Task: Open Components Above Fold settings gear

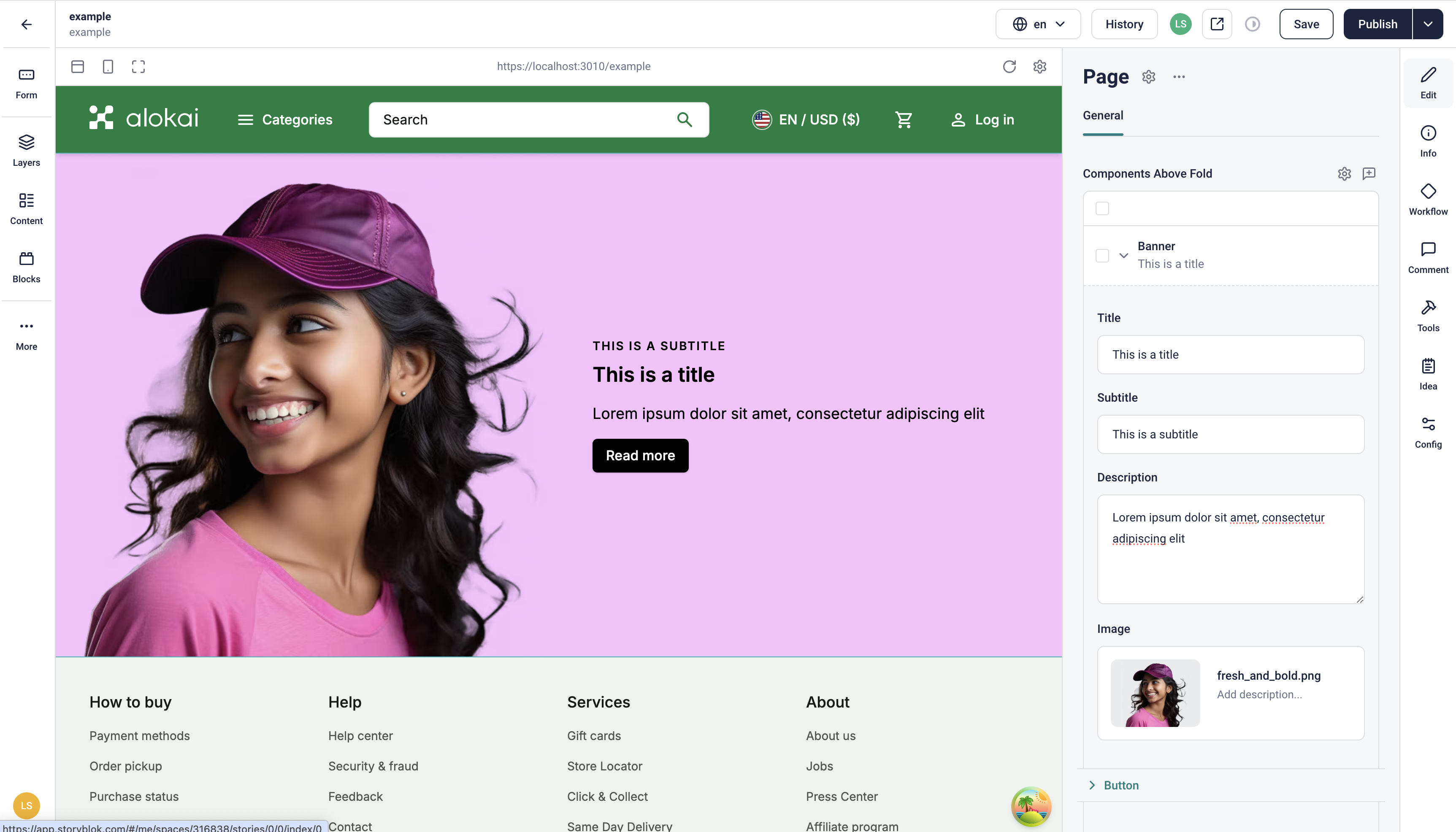Action: pos(1345,173)
